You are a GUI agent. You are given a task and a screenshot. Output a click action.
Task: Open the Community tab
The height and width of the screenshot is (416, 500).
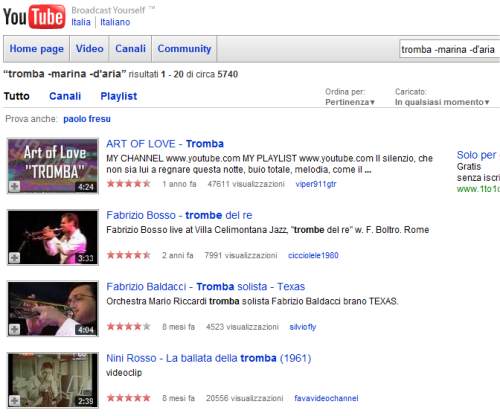click(184, 49)
